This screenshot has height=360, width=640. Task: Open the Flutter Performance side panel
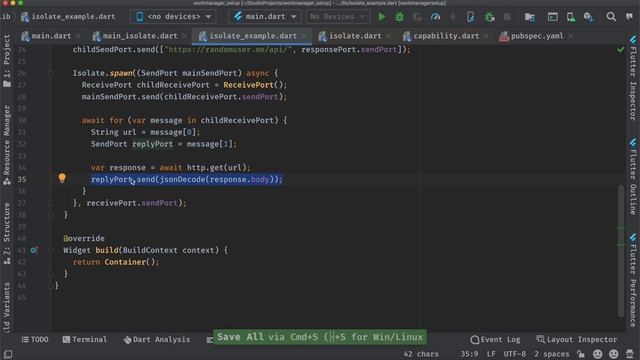click(633, 280)
